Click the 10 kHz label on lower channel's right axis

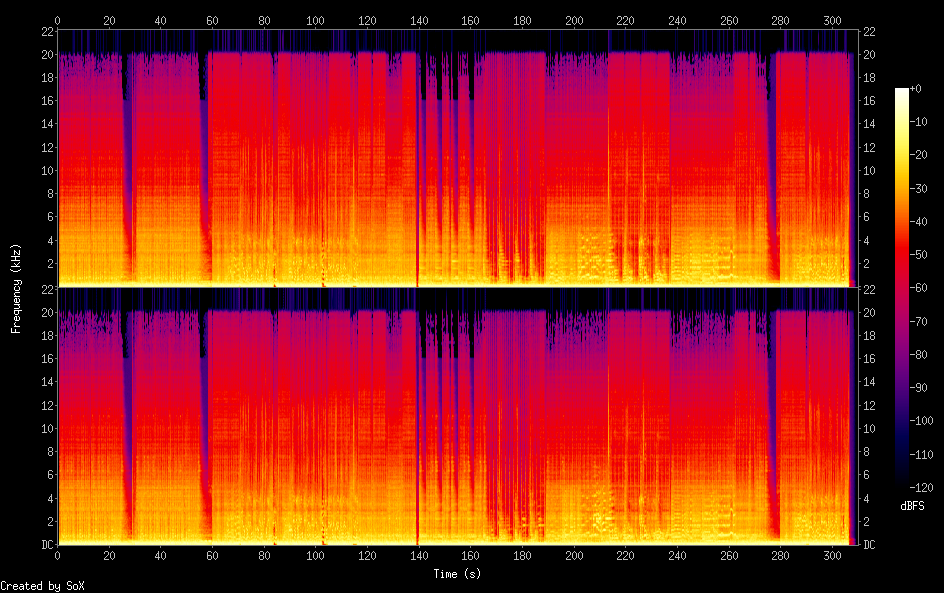869,428
